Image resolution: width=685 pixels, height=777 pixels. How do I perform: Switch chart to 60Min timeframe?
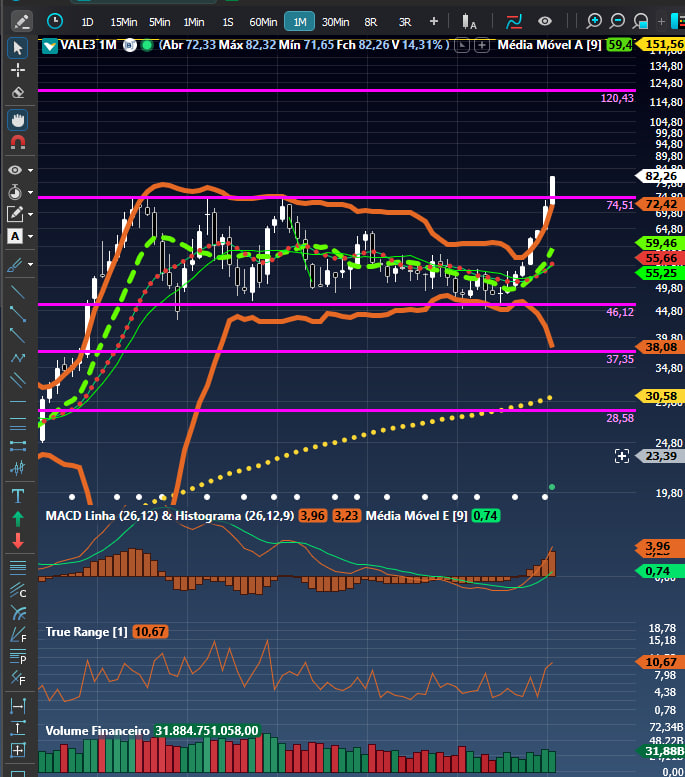pyautogui.click(x=263, y=22)
